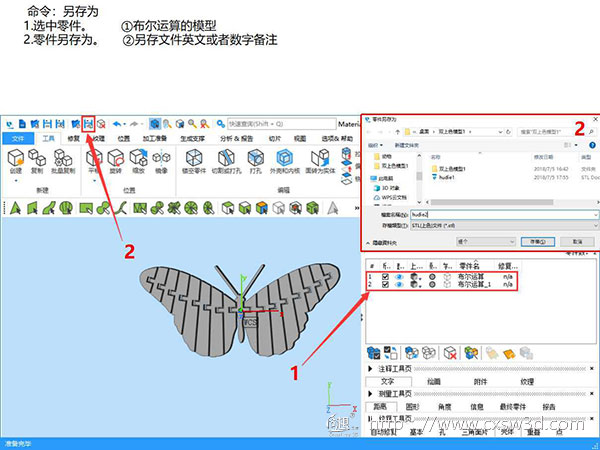Click the file name field containing hudie2
The image size is (600, 450).
coord(500,215)
